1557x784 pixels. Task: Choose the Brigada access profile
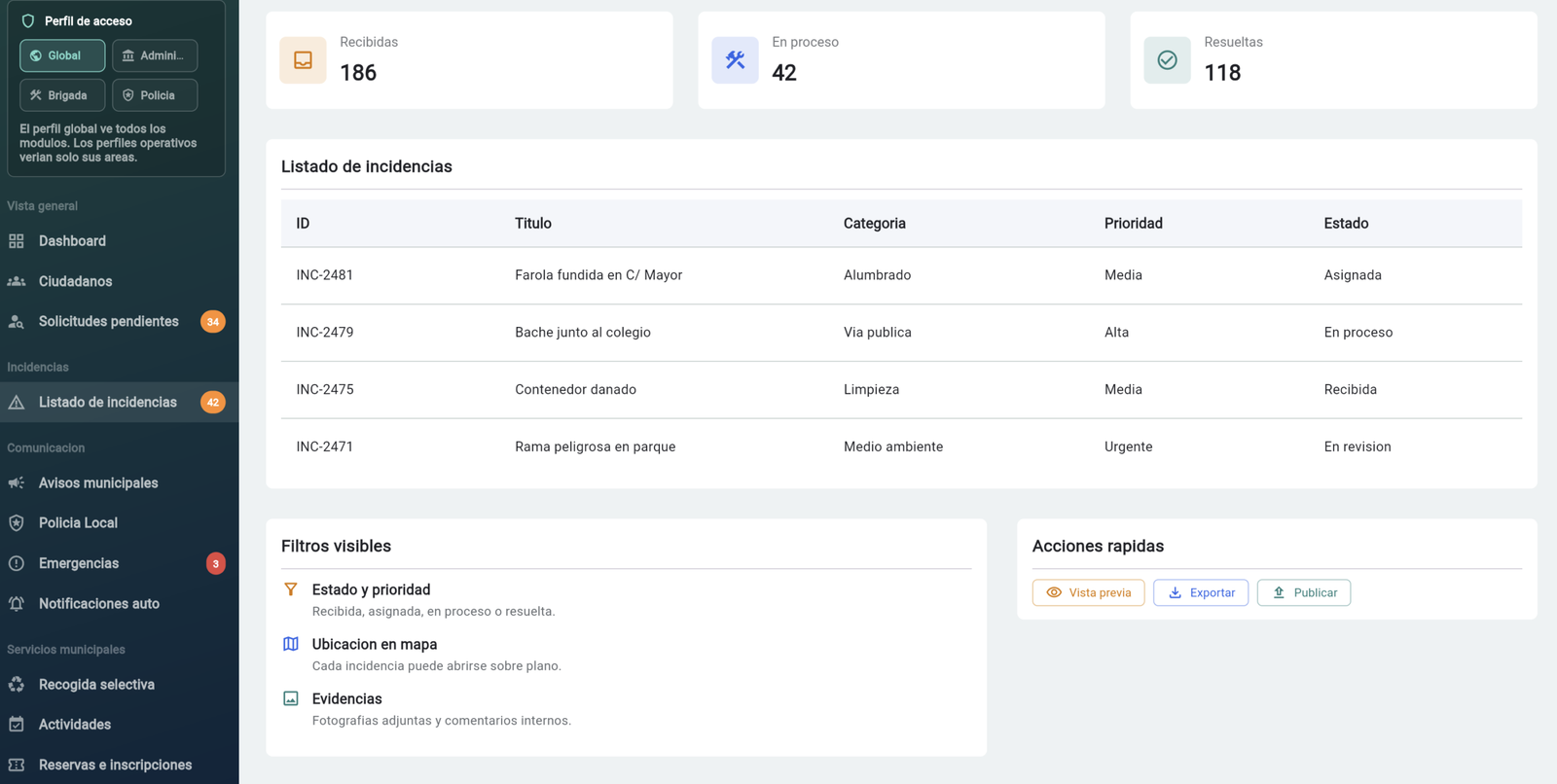click(62, 95)
